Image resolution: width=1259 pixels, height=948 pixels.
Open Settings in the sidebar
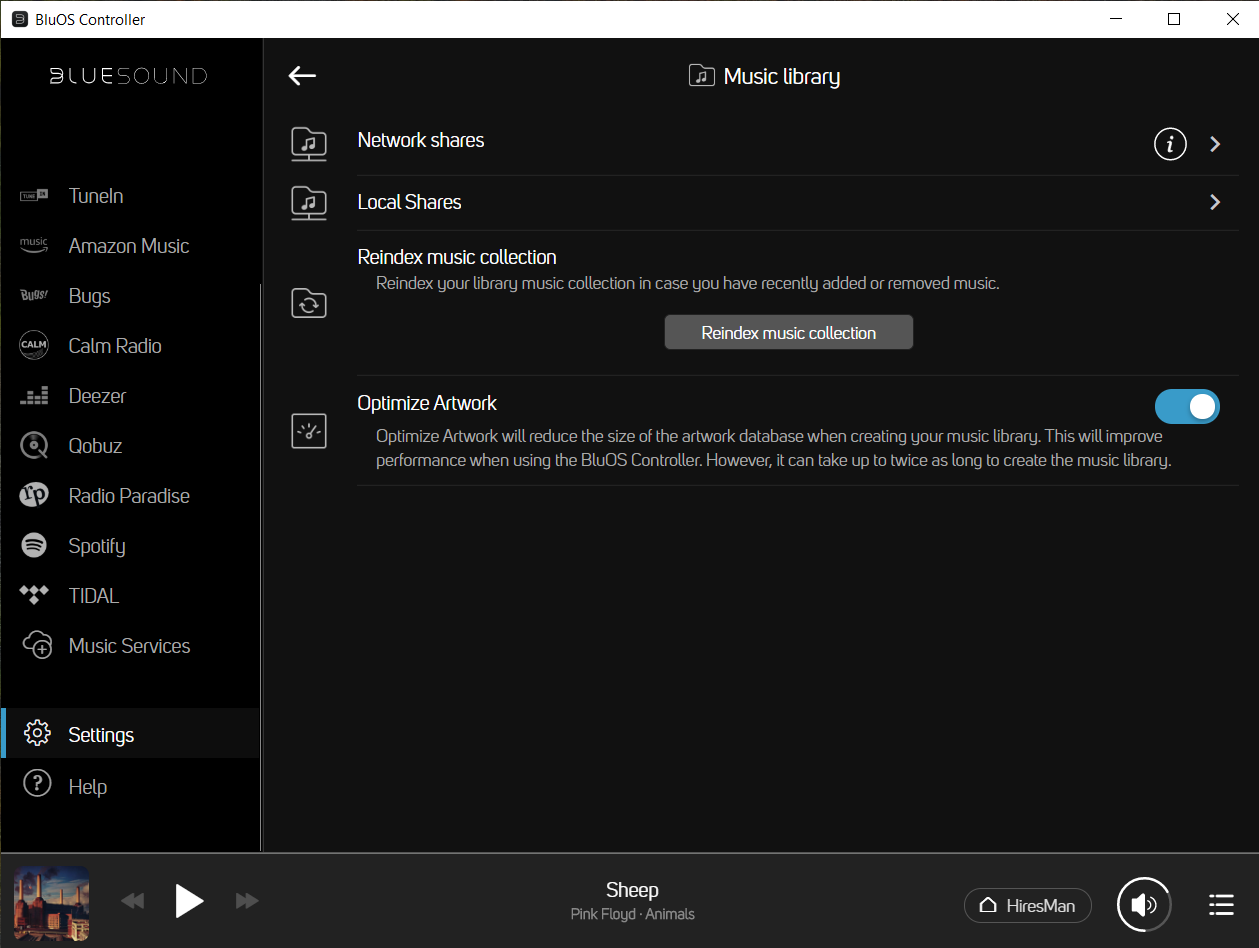[101, 735]
